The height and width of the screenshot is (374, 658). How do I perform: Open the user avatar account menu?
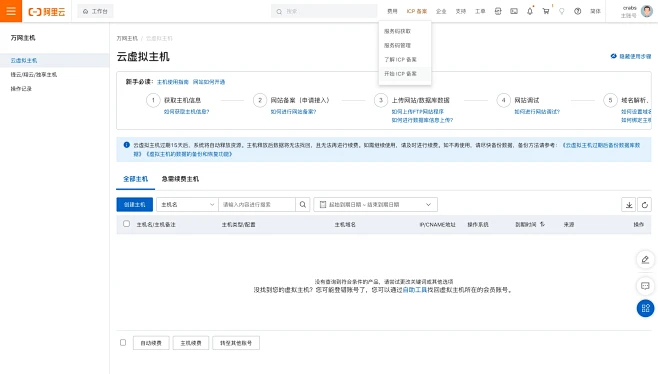[x=647, y=11]
